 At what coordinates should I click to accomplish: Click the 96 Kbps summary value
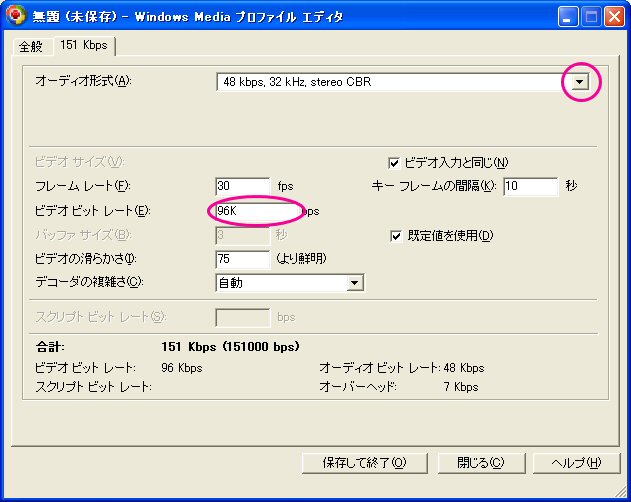(x=181, y=368)
